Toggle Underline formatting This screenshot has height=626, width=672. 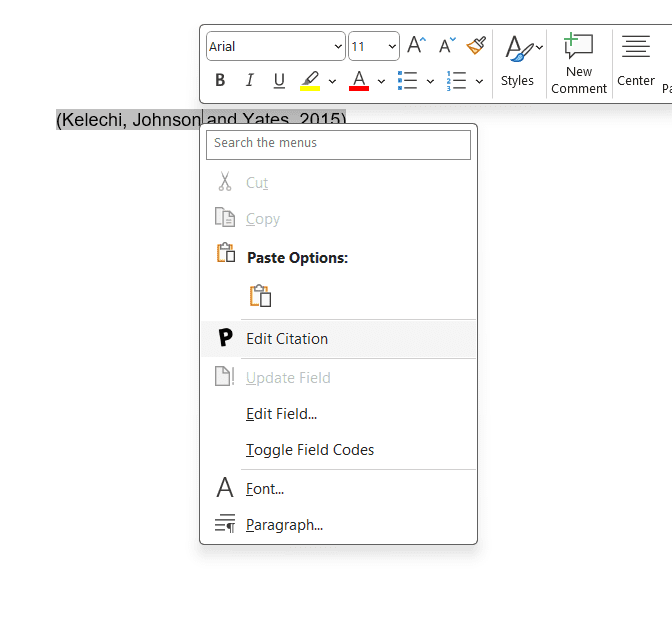coord(279,81)
